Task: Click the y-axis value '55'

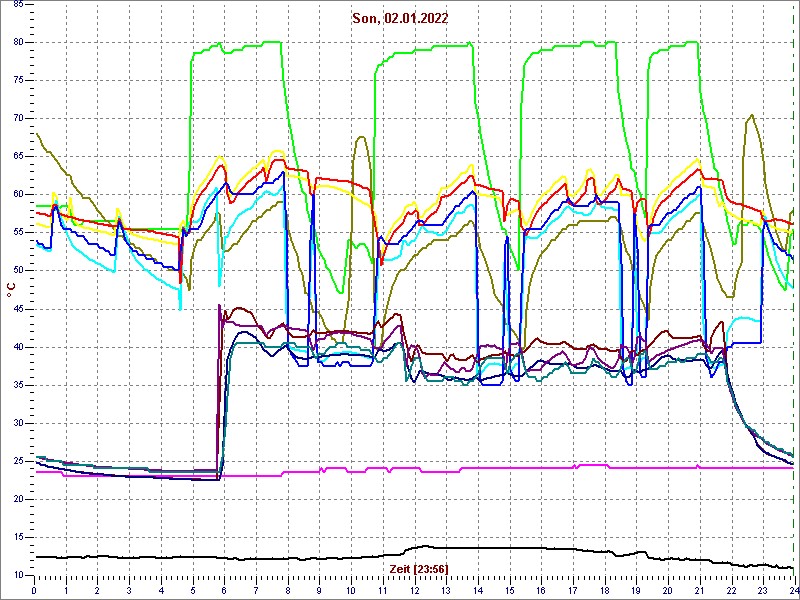Action: coord(18,233)
